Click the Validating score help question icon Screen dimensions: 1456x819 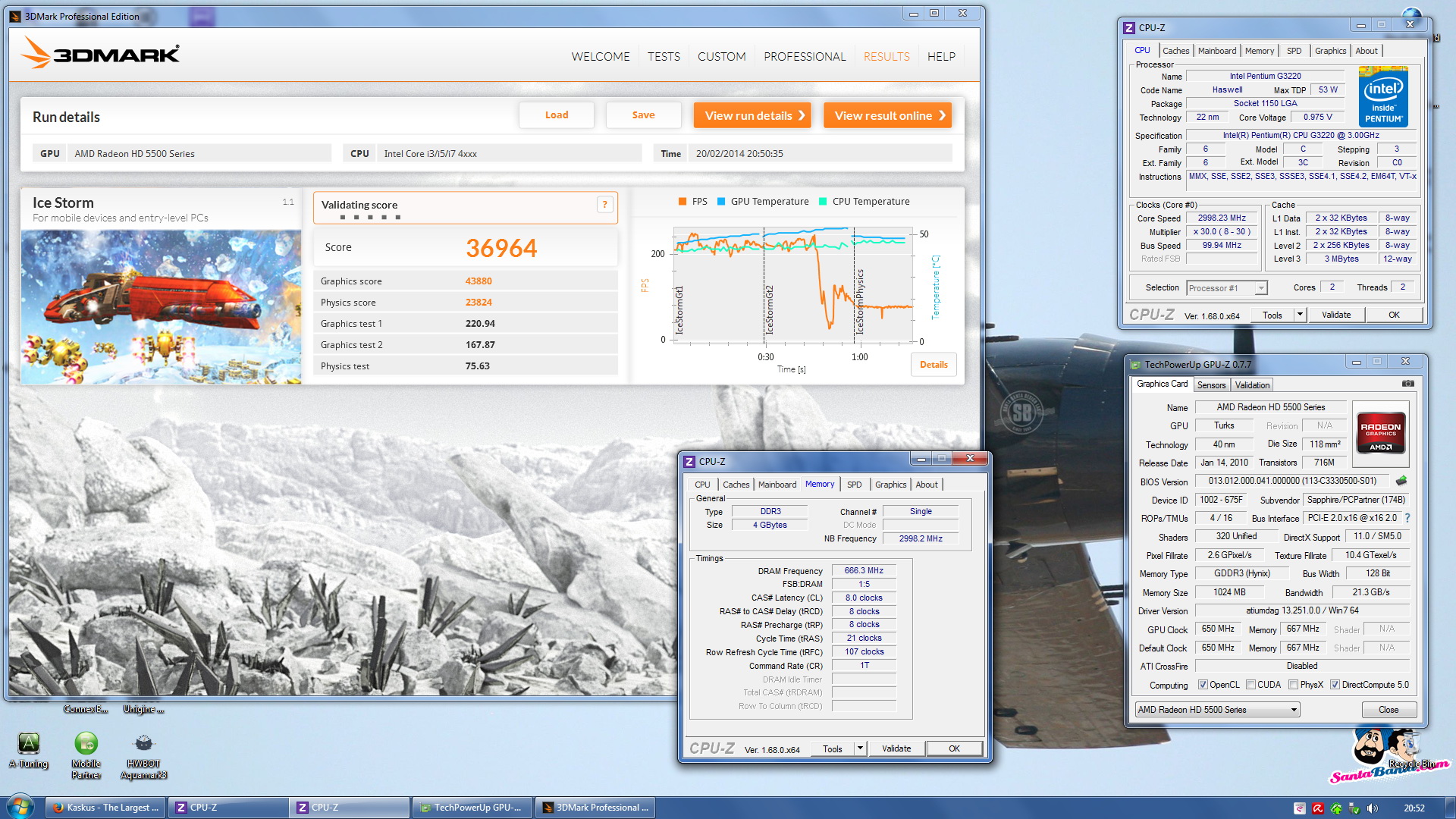[604, 205]
